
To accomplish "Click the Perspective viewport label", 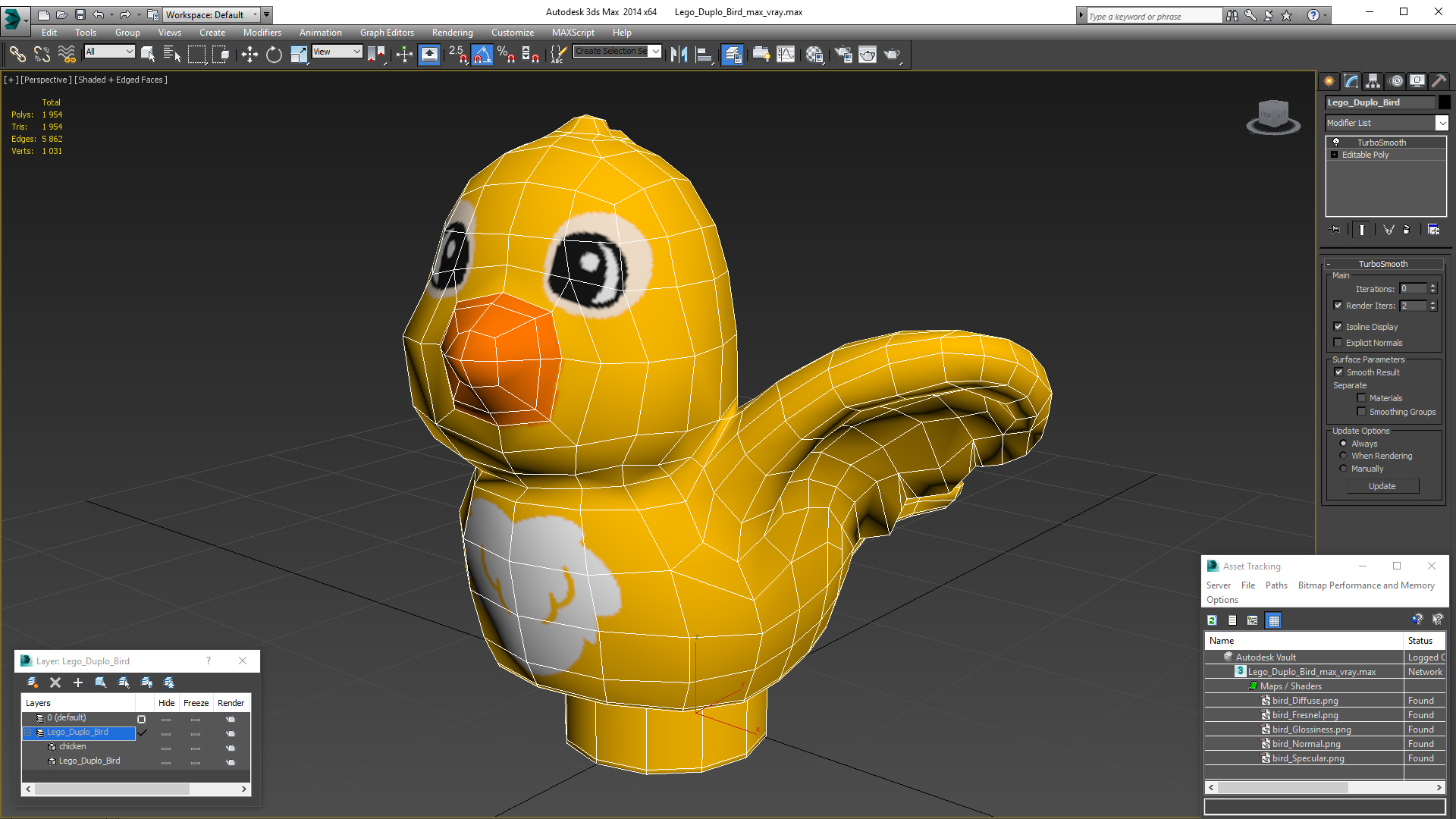I will [46, 80].
